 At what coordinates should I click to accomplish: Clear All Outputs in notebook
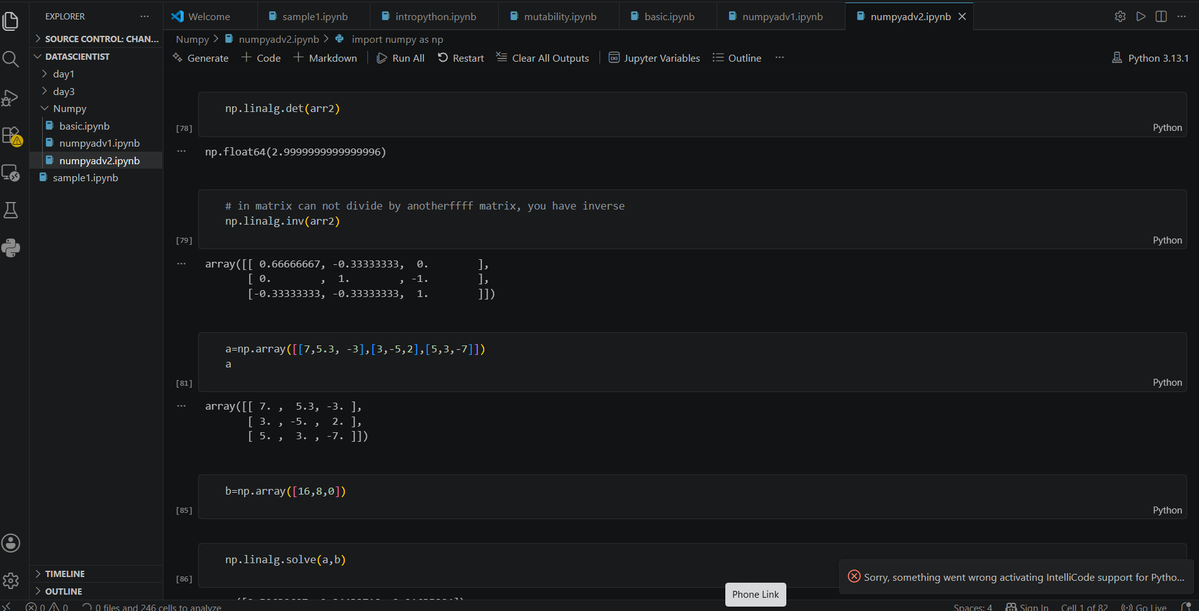[x=542, y=58]
